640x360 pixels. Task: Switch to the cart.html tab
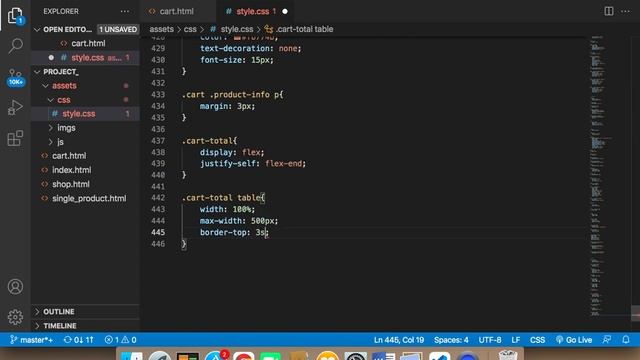pos(176,11)
